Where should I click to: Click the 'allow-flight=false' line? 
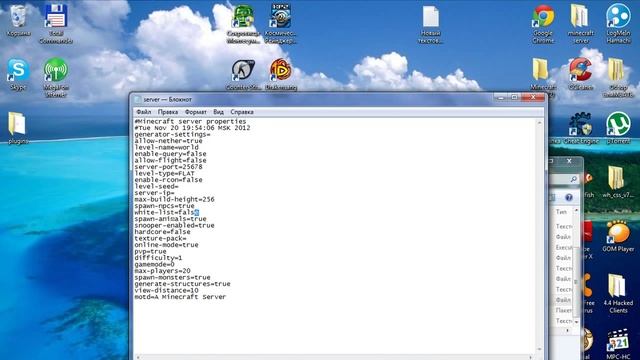[171, 160]
